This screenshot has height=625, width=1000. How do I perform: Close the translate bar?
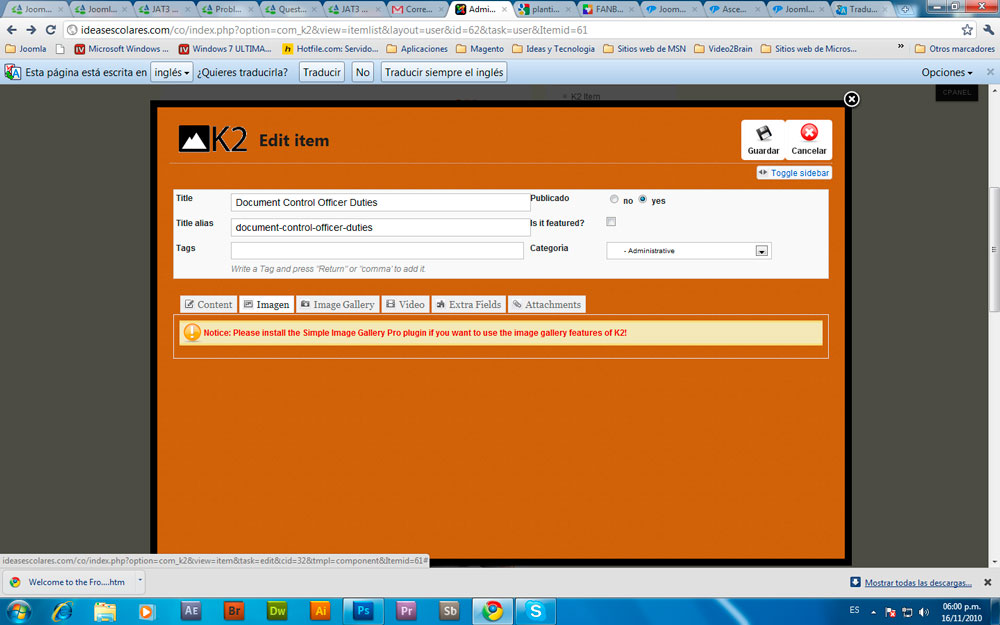pyautogui.click(x=990, y=72)
